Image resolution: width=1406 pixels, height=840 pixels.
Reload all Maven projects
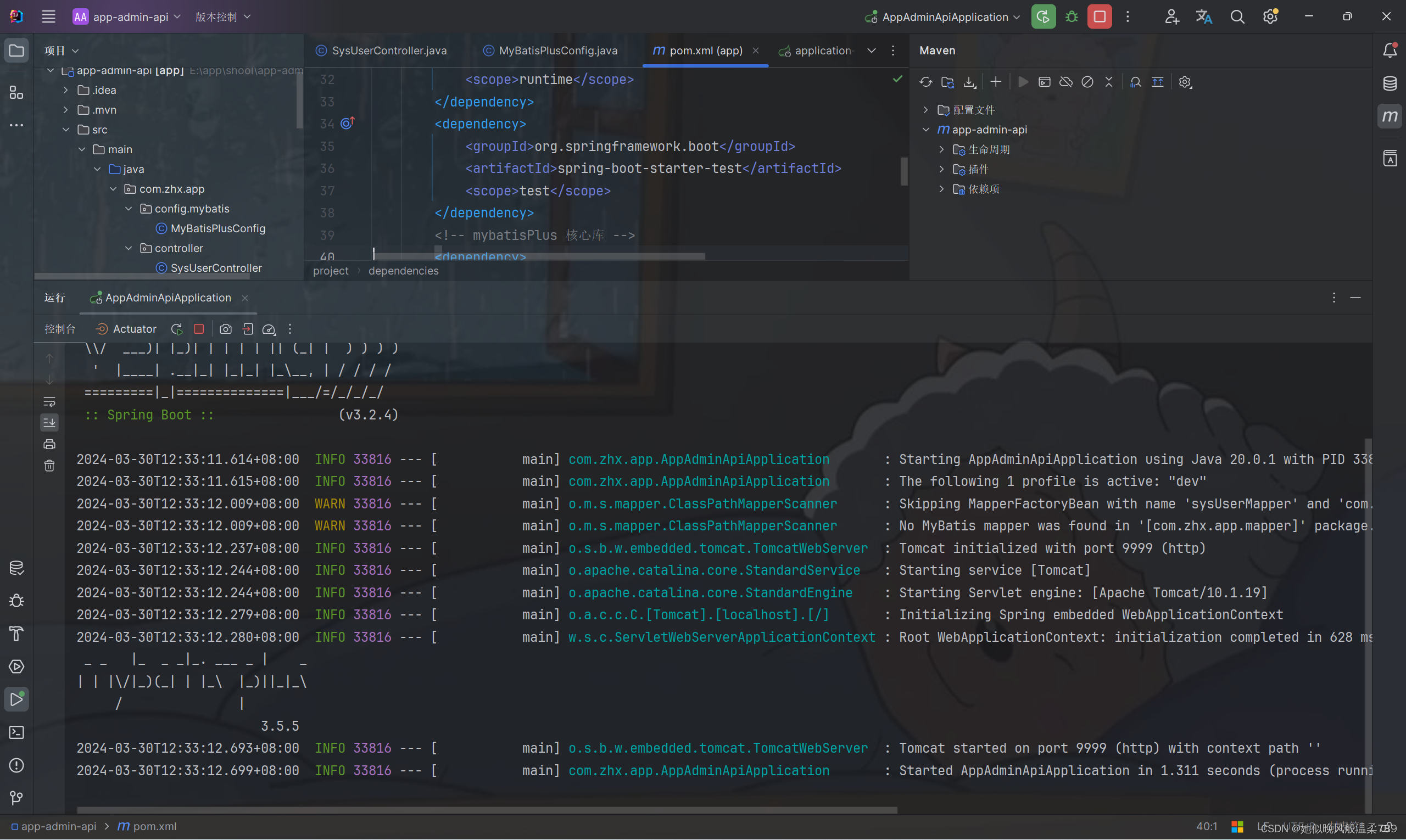925,82
